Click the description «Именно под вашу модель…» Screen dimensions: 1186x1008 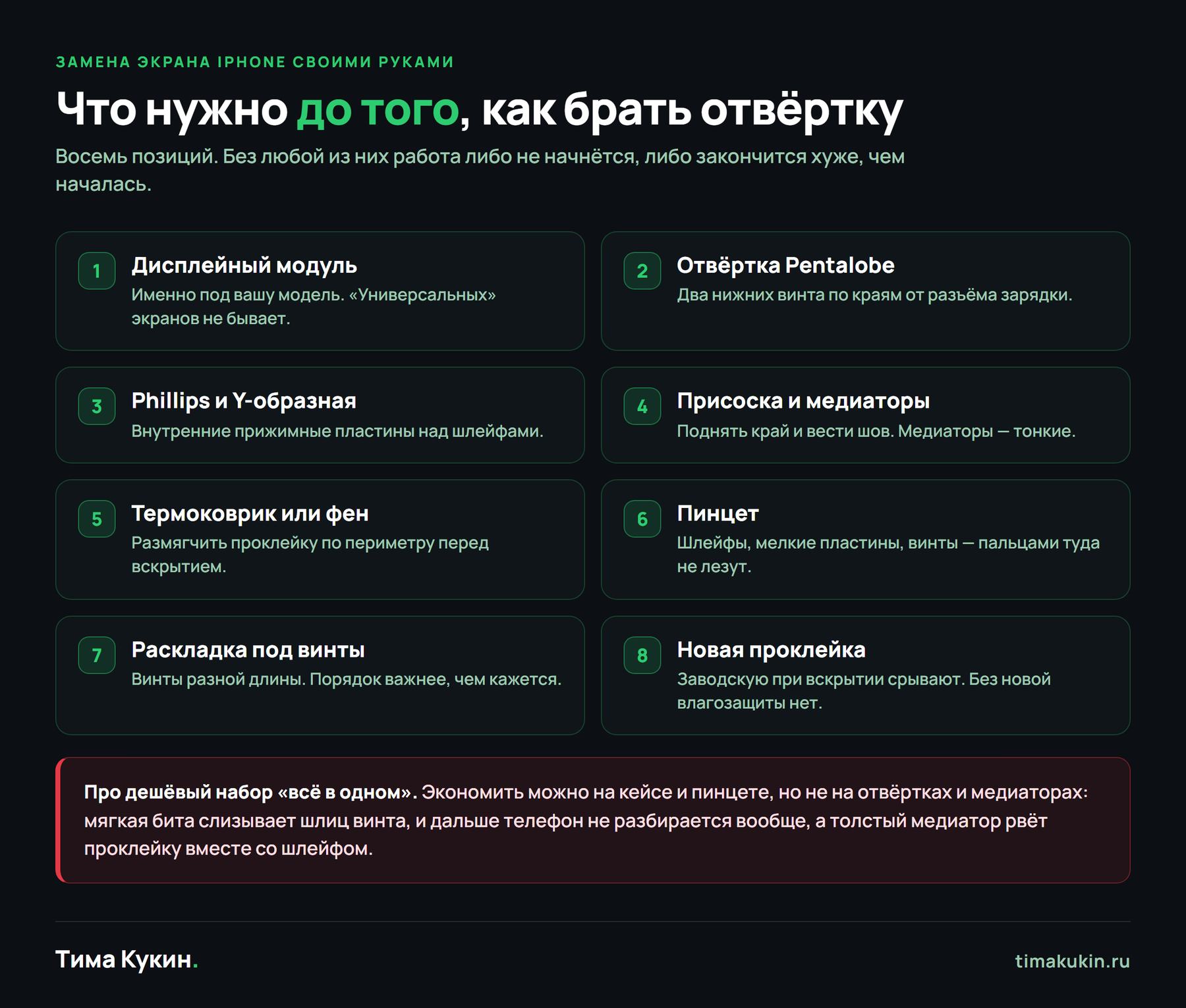pyautogui.click(x=314, y=306)
